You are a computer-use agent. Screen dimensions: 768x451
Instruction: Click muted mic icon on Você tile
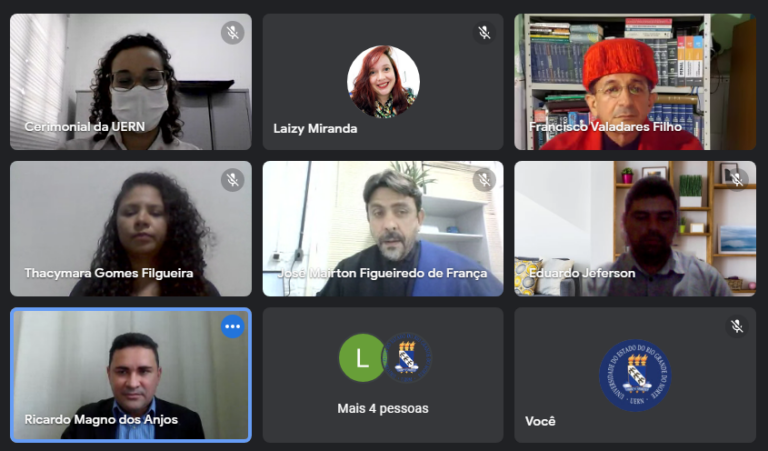click(x=737, y=326)
